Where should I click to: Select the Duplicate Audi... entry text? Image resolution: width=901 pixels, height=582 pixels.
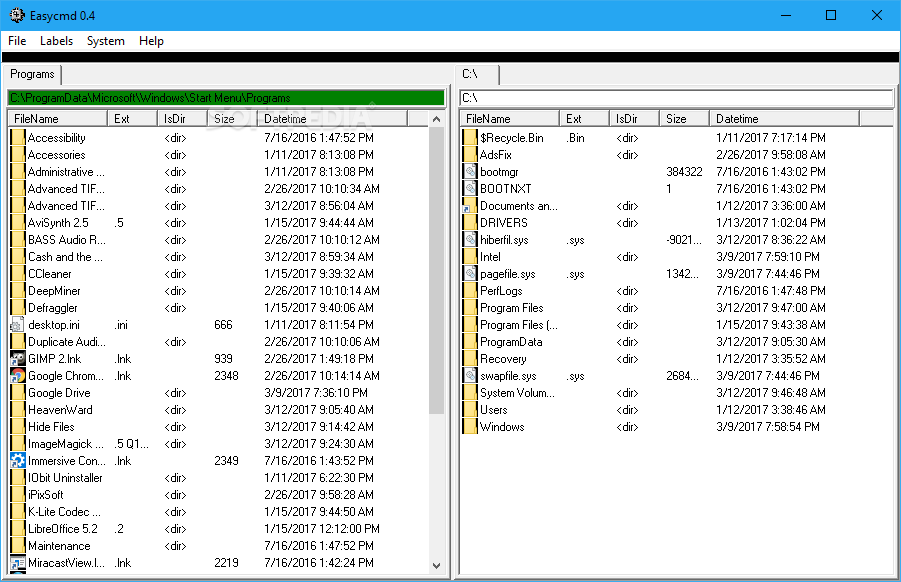67,342
